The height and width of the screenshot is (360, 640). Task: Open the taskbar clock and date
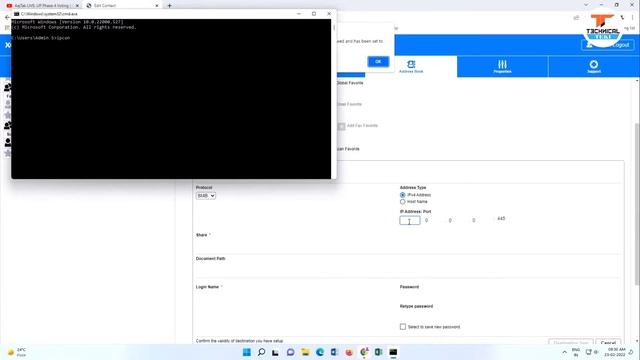(615, 352)
